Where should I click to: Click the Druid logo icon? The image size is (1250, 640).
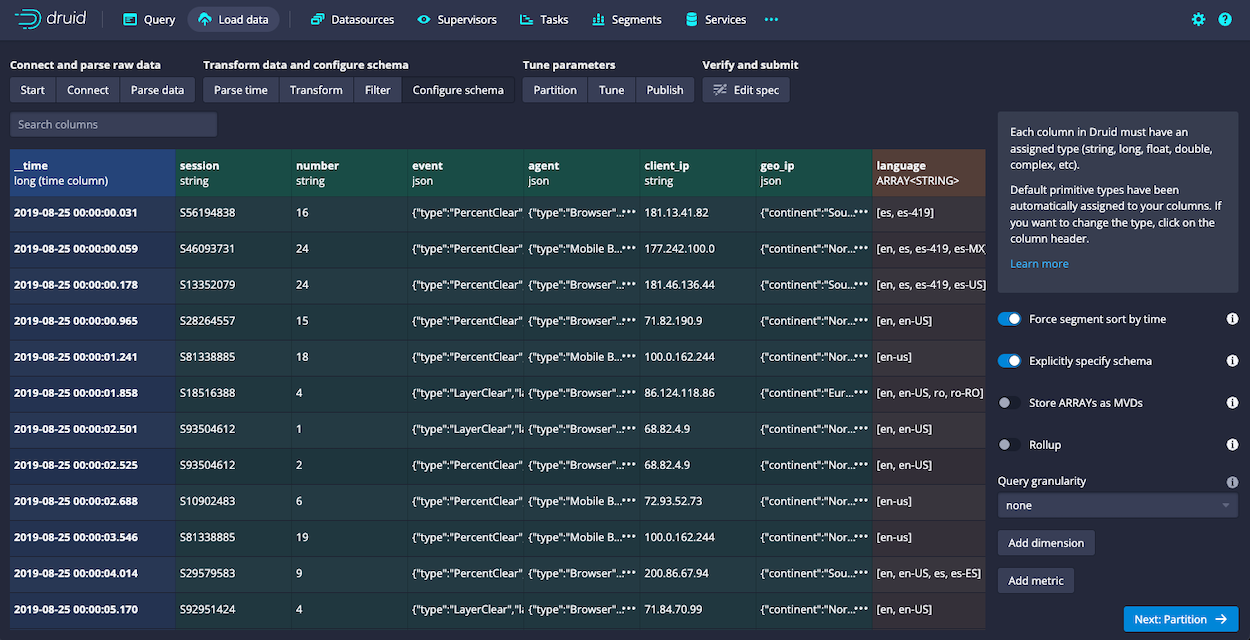(26, 19)
